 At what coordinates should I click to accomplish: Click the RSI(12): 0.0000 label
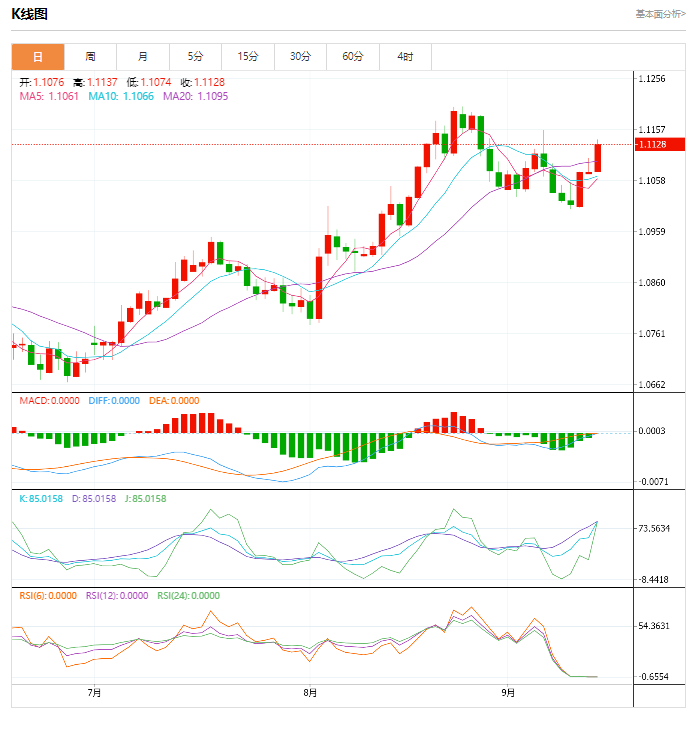(117, 596)
